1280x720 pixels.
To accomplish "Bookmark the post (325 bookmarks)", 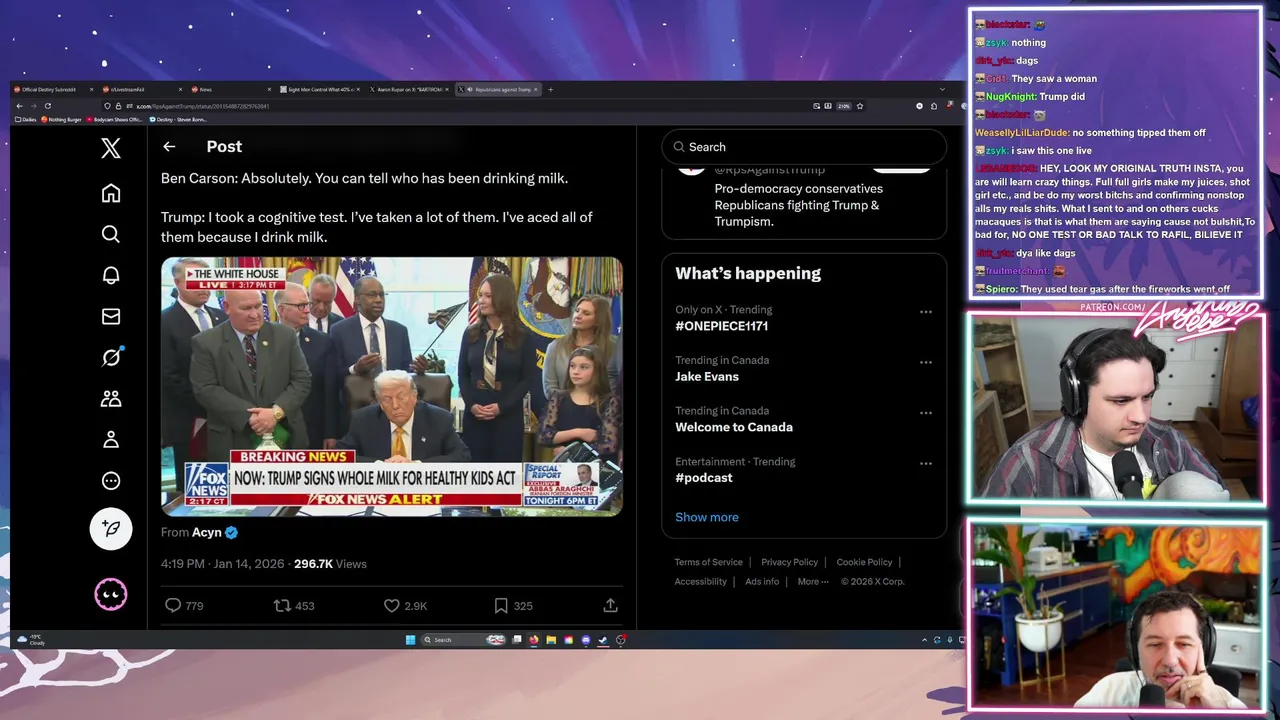I will 513,605.
